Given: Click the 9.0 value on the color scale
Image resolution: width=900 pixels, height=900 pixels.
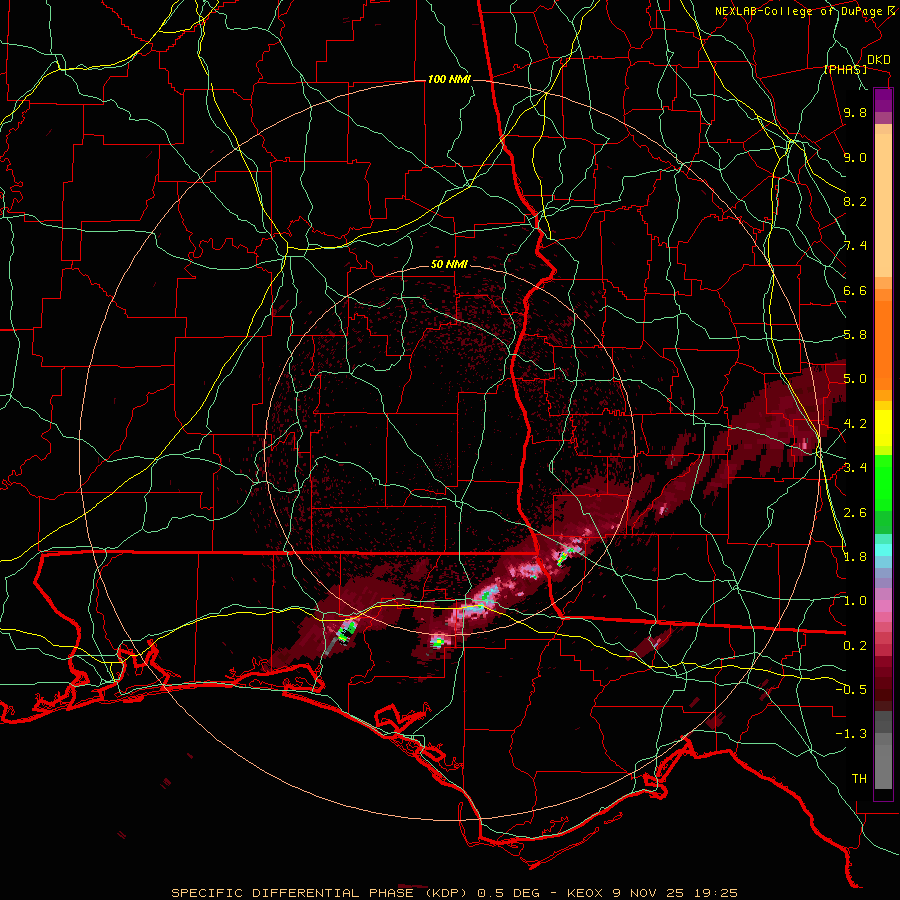Looking at the screenshot, I should (855, 157).
